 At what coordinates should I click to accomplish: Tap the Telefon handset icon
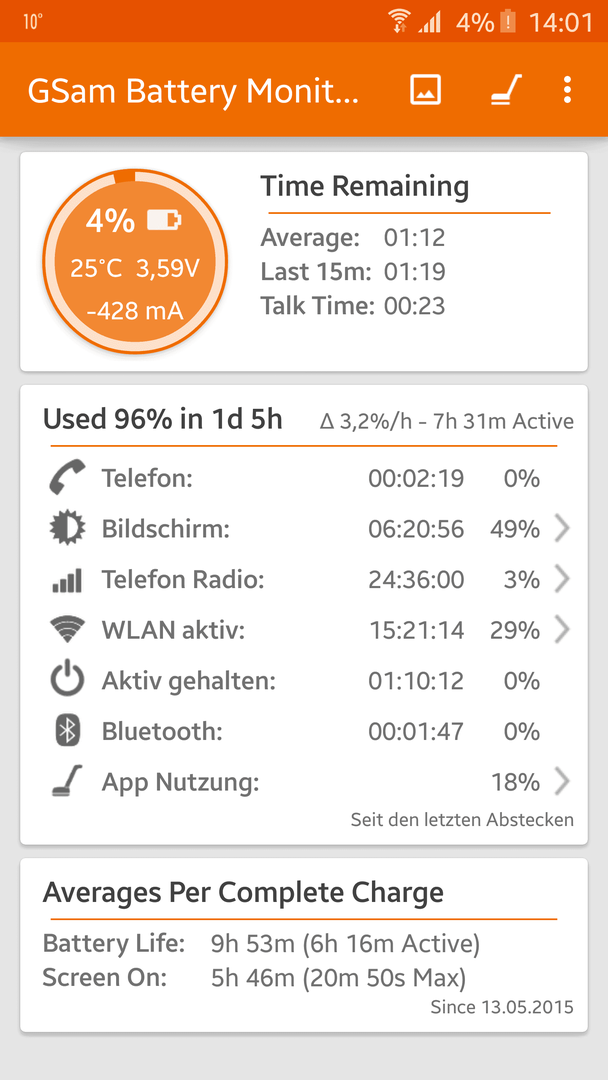click(x=67, y=478)
